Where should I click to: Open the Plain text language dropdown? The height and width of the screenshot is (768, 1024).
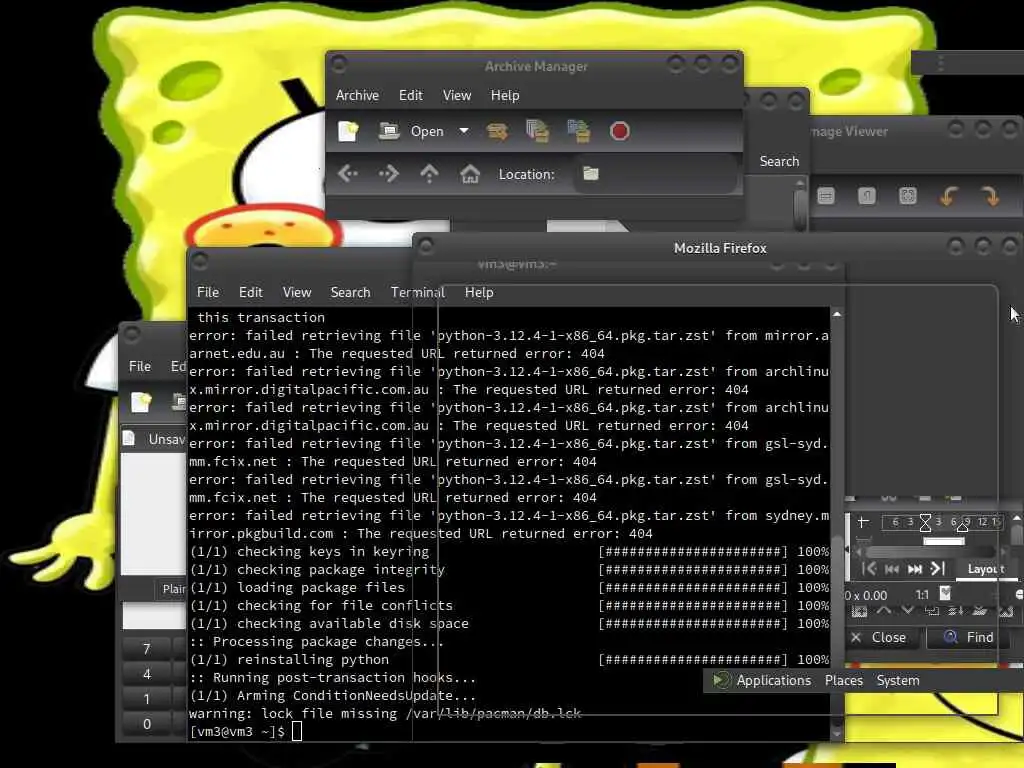[172, 589]
